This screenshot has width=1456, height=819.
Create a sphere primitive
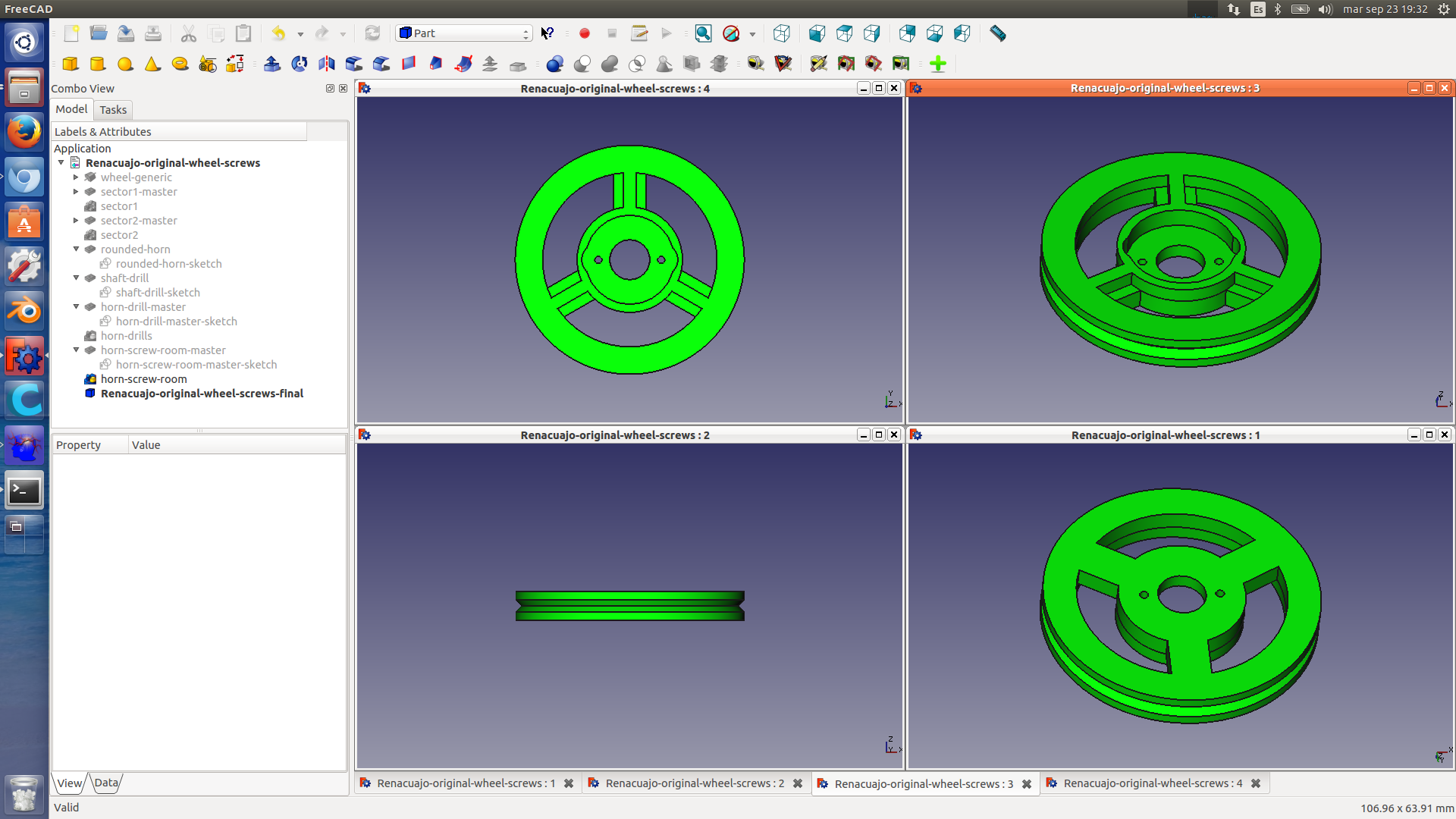tap(125, 64)
